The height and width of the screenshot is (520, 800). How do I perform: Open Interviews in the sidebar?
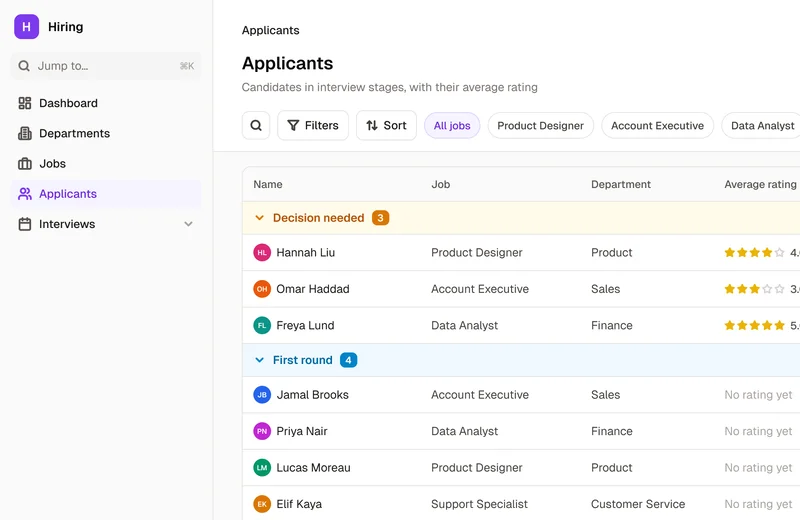[x=106, y=224]
